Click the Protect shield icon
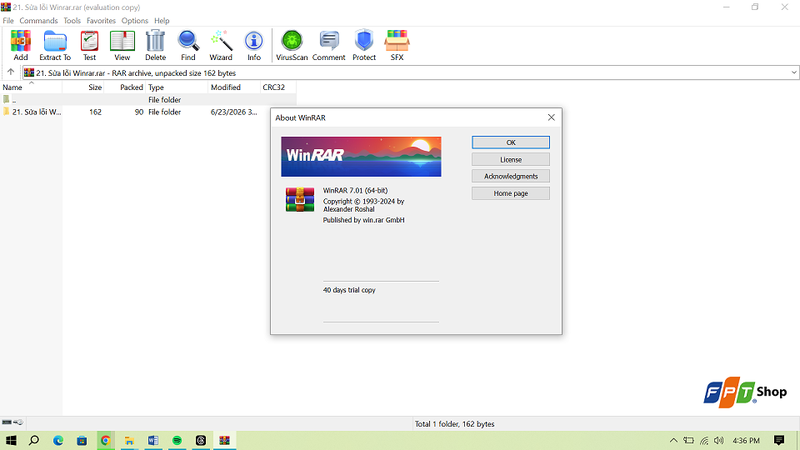 pyautogui.click(x=364, y=45)
